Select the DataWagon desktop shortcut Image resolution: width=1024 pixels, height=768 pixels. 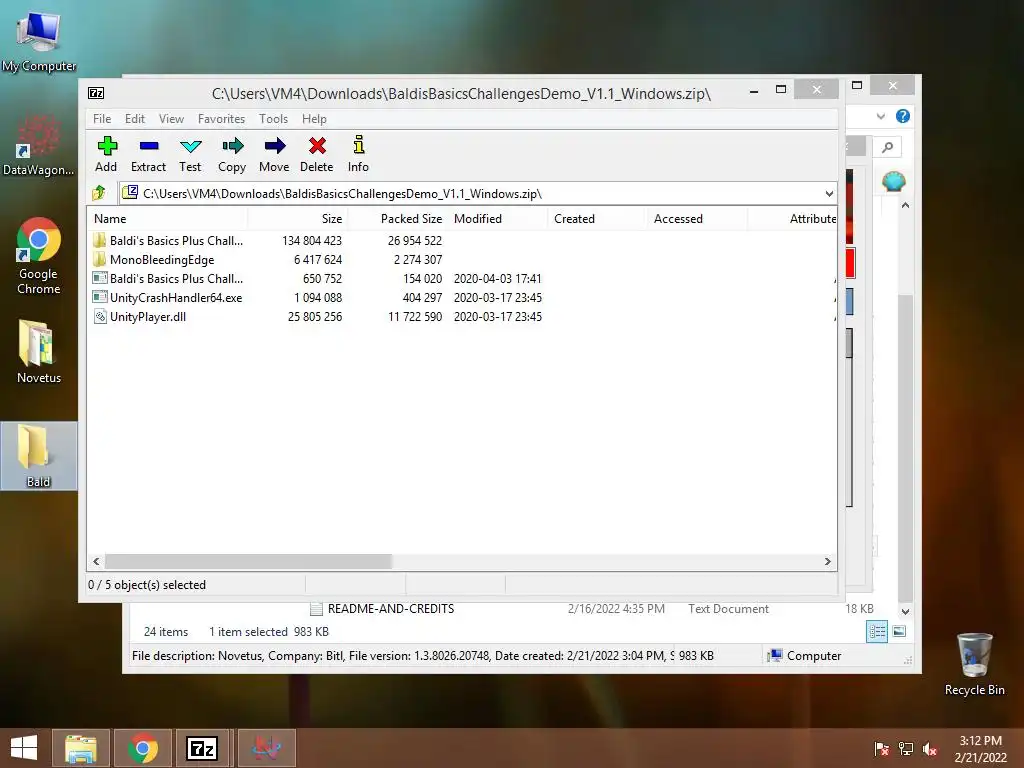(x=39, y=145)
